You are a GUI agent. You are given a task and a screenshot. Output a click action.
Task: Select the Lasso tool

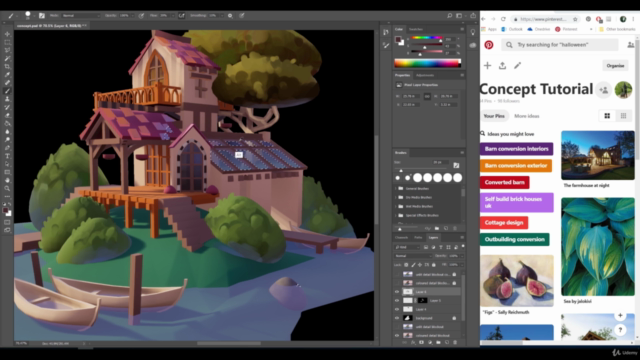7,50
